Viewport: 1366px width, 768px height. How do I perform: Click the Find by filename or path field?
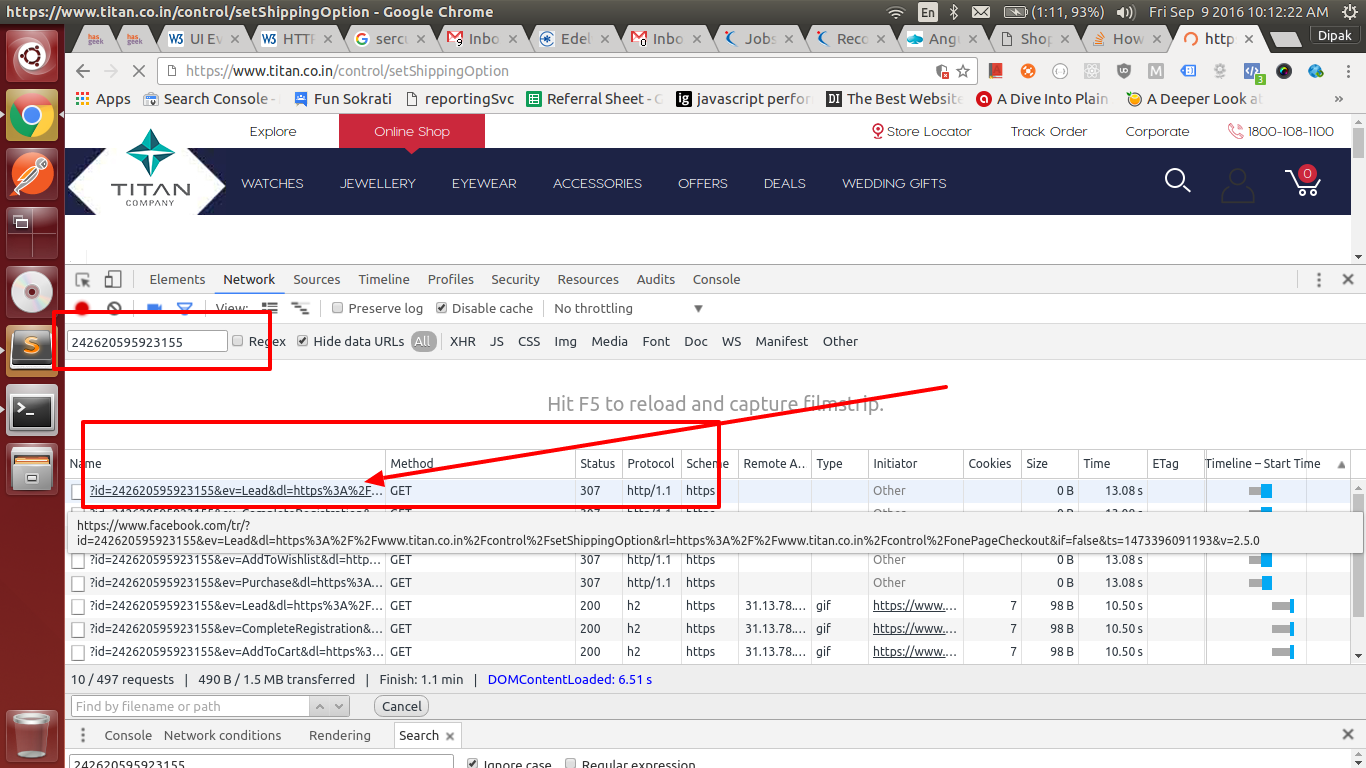190,706
